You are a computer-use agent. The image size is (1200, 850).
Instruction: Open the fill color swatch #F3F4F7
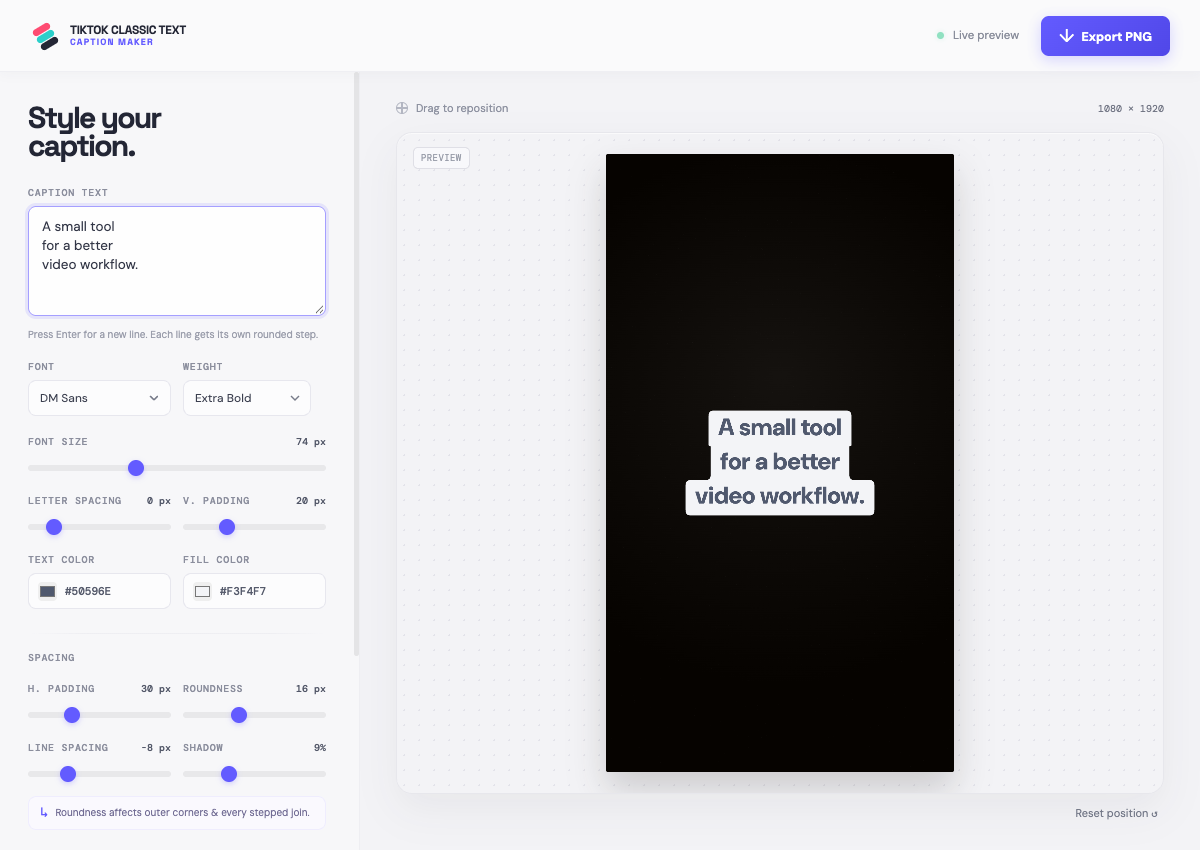click(x=202, y=591)
